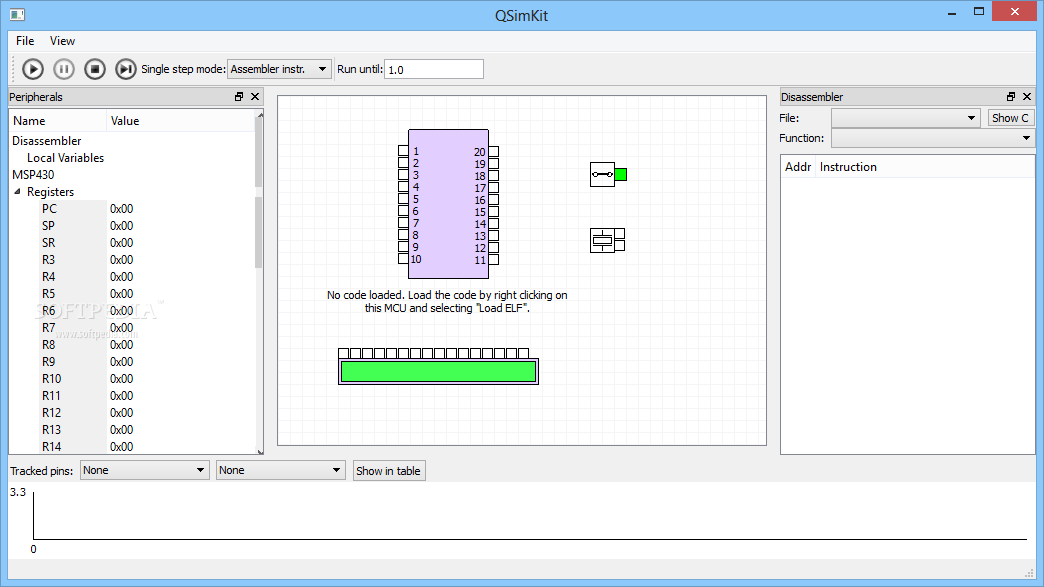Open the File menu
The image size is (1044, 587).
pos(25,41)
